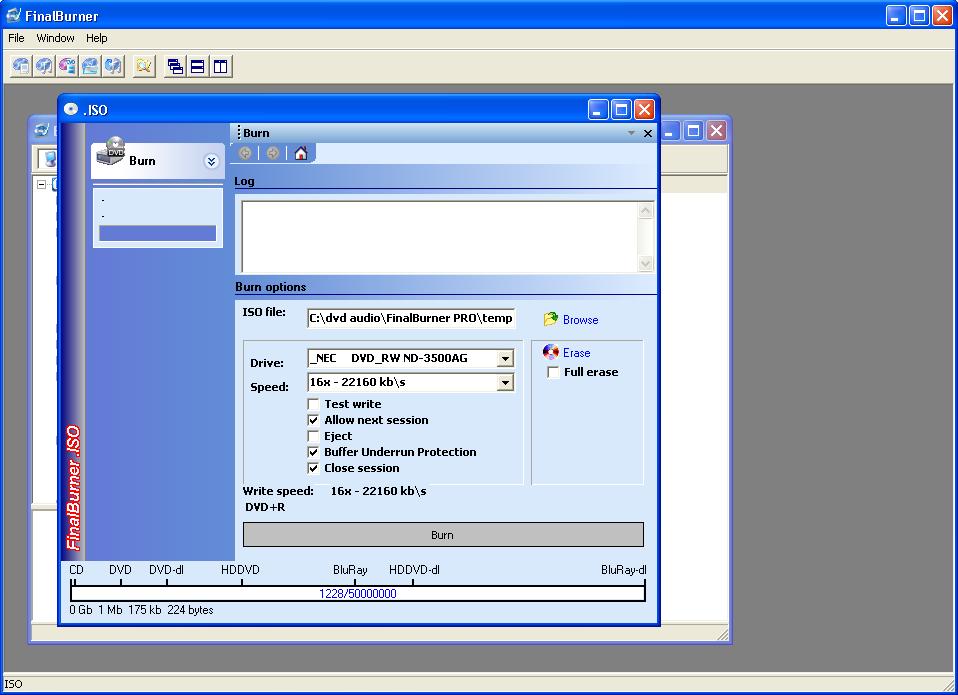Click the cascade windows toolbar icon

pos(175,66)
